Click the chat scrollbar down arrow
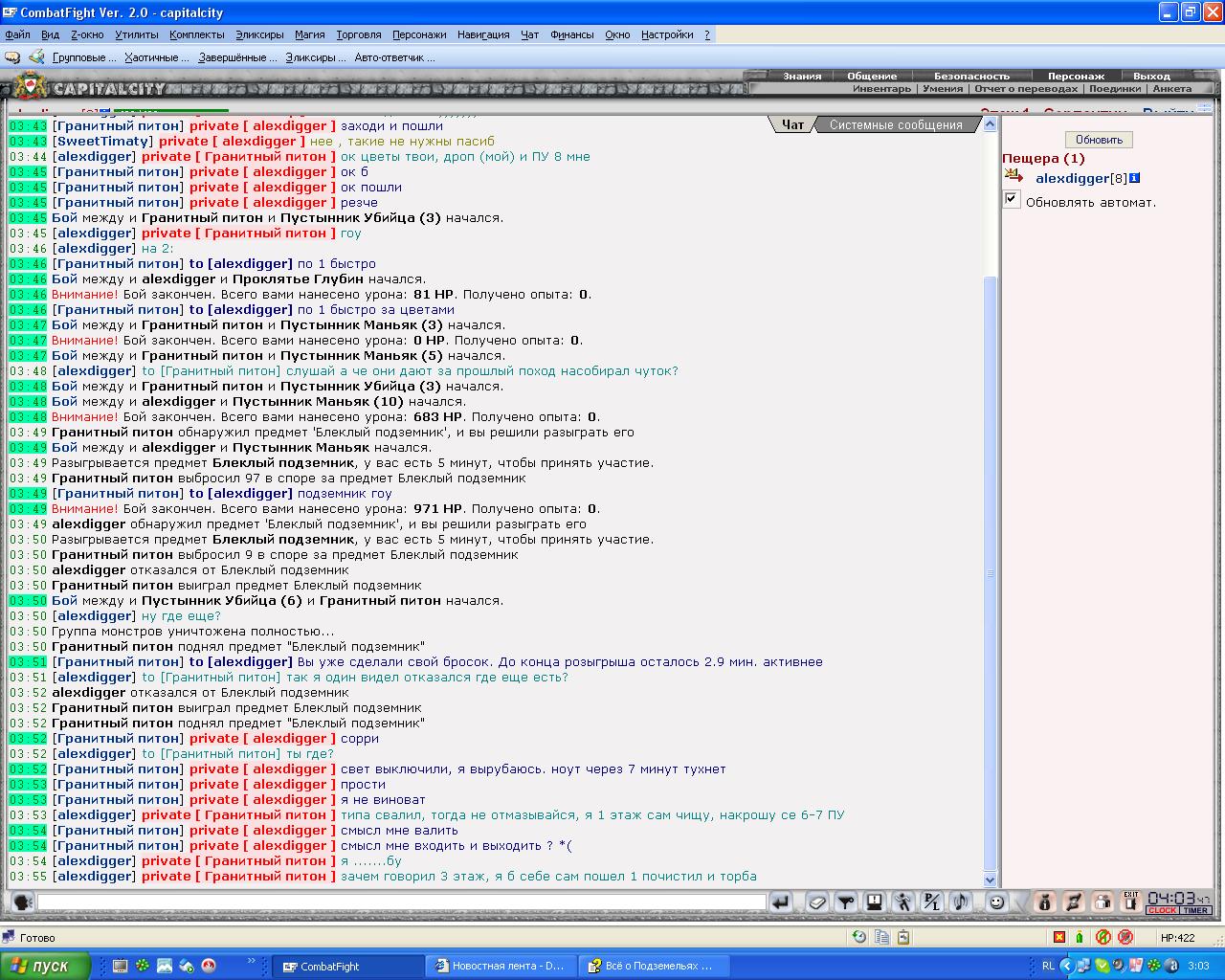This screenshot has height=980, width=1225. (x=991, y=880)
